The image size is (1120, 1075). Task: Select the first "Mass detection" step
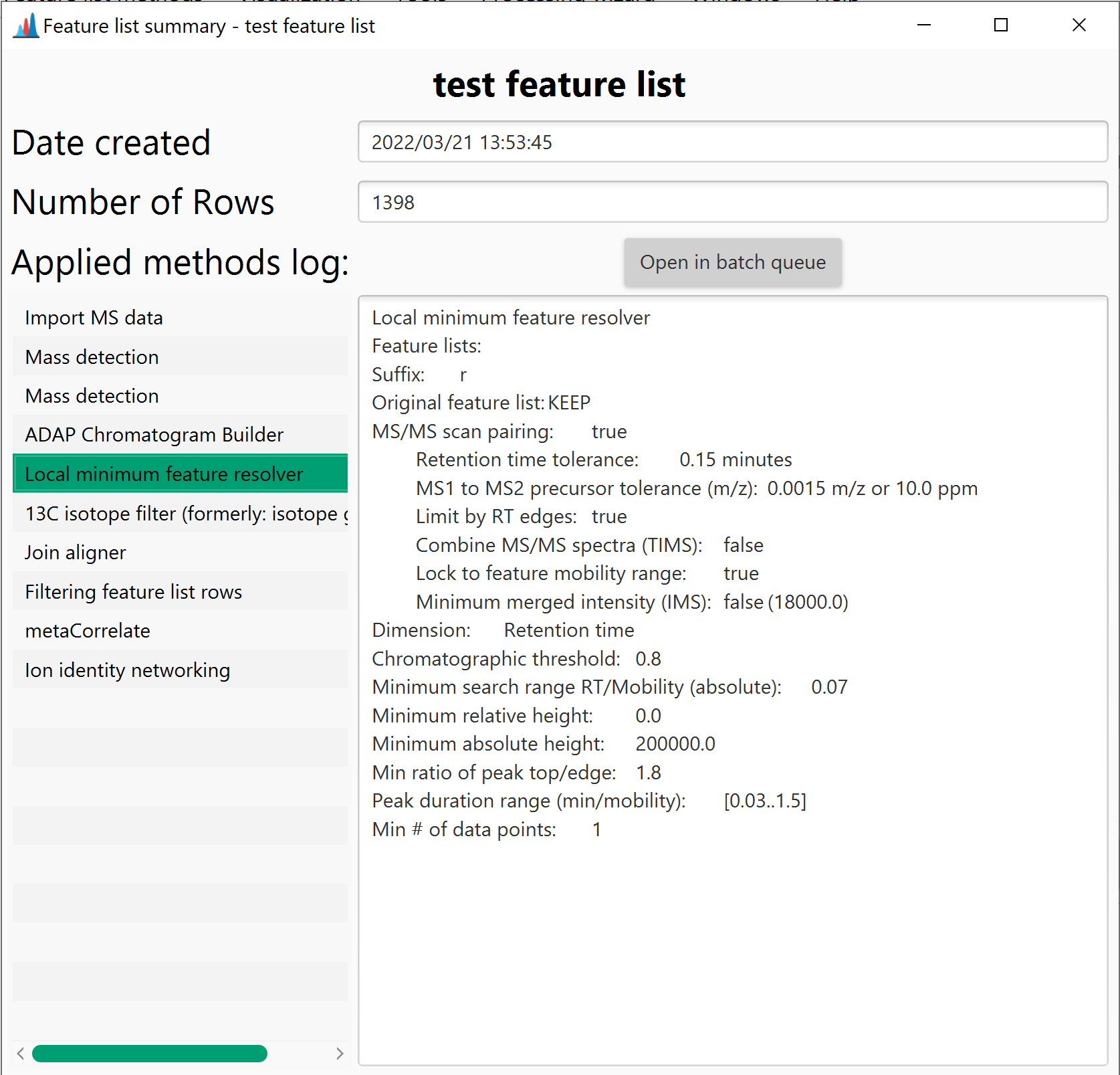(x=92, y=357)
